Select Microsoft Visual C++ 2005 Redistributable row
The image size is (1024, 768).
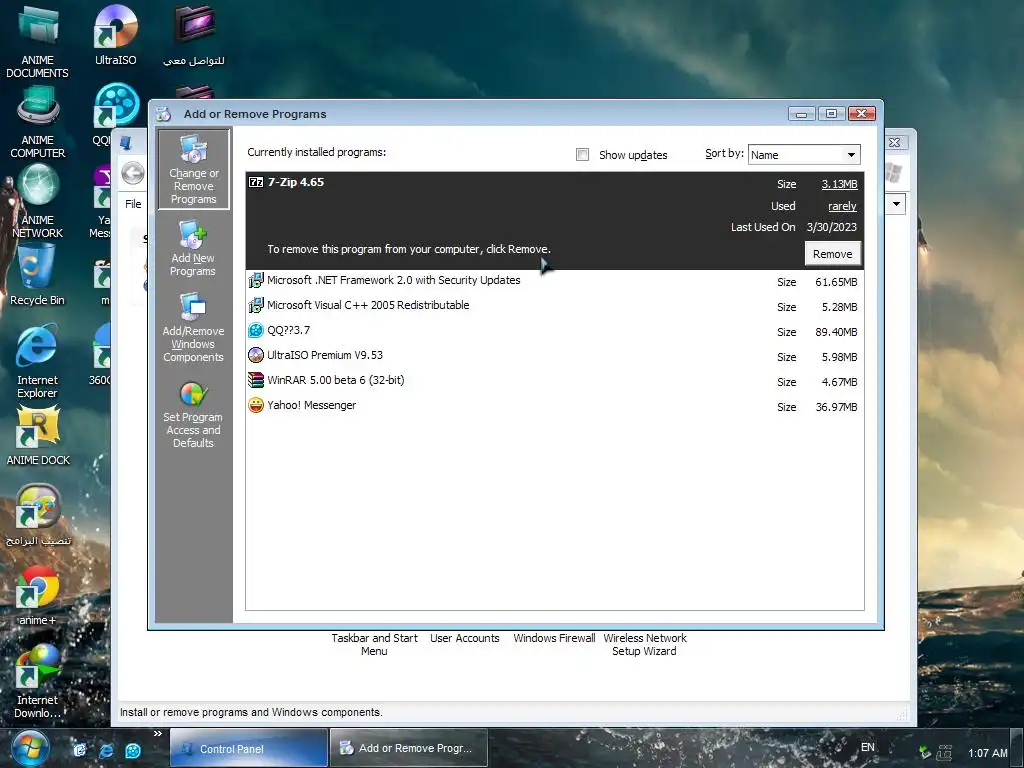pos(554,306)
